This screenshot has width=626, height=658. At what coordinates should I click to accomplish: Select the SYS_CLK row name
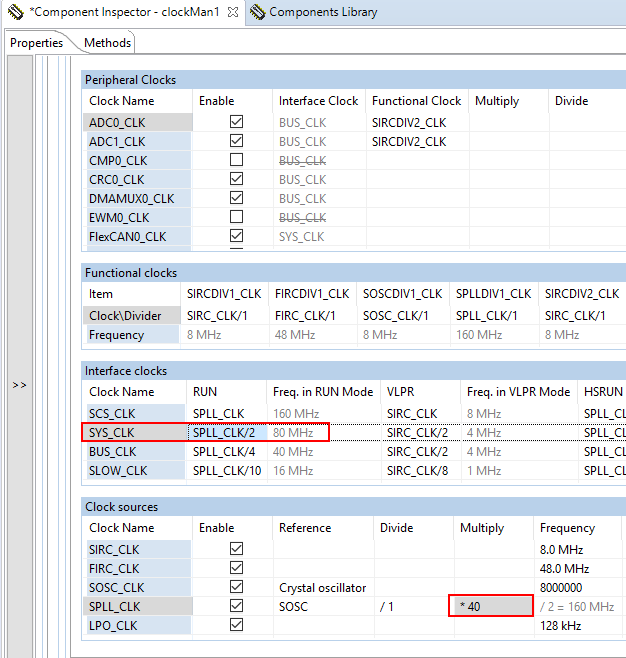coord(134,433)
